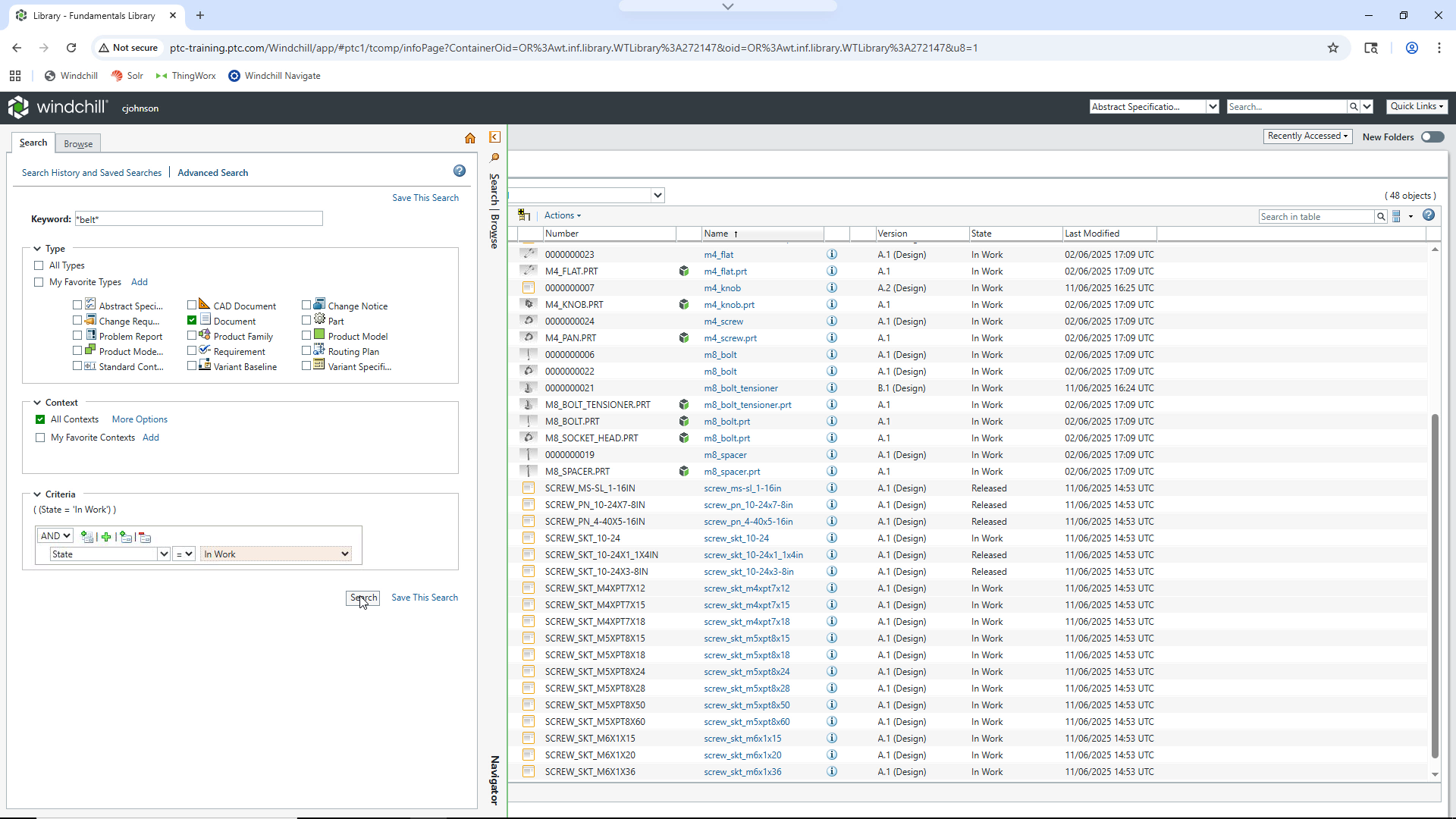The width and height of the screenshot is (1456, 819).
Task: Select the Search tab
Action: [x=33, y=143]
